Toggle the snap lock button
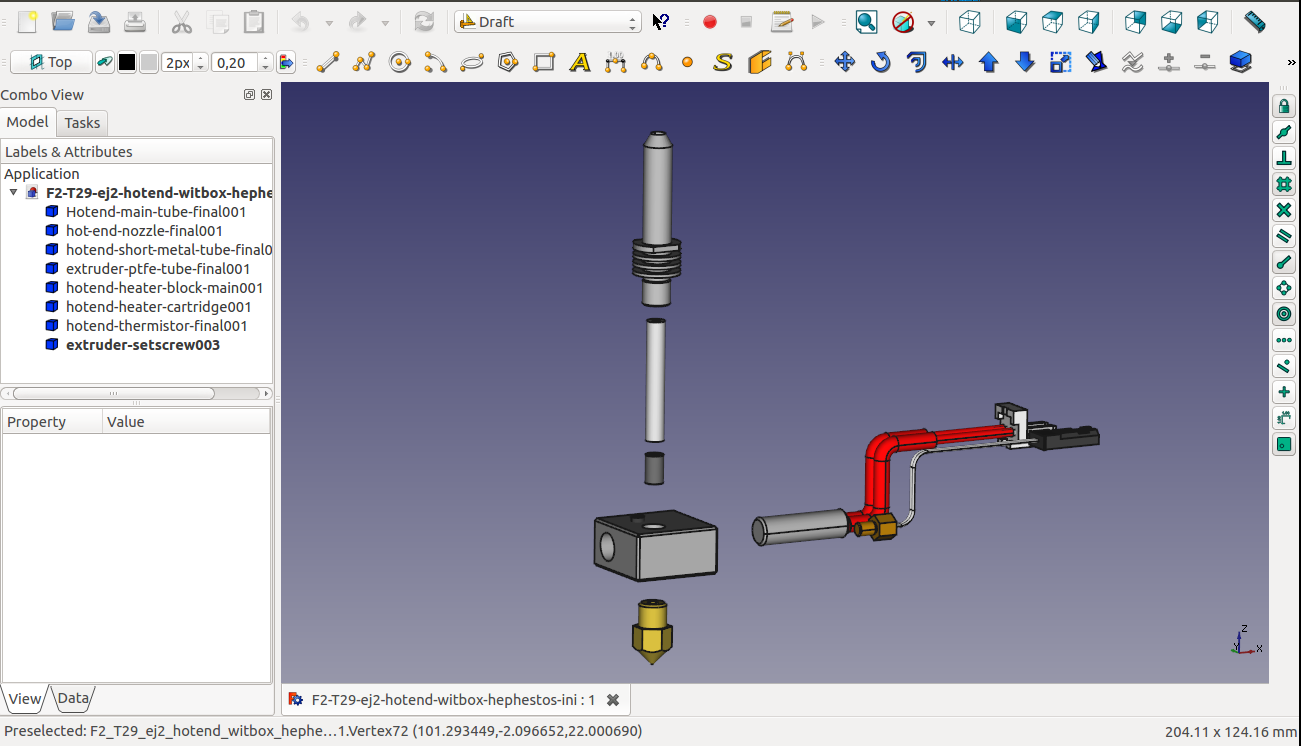The image size is (1301, 746). [1284, 106]
